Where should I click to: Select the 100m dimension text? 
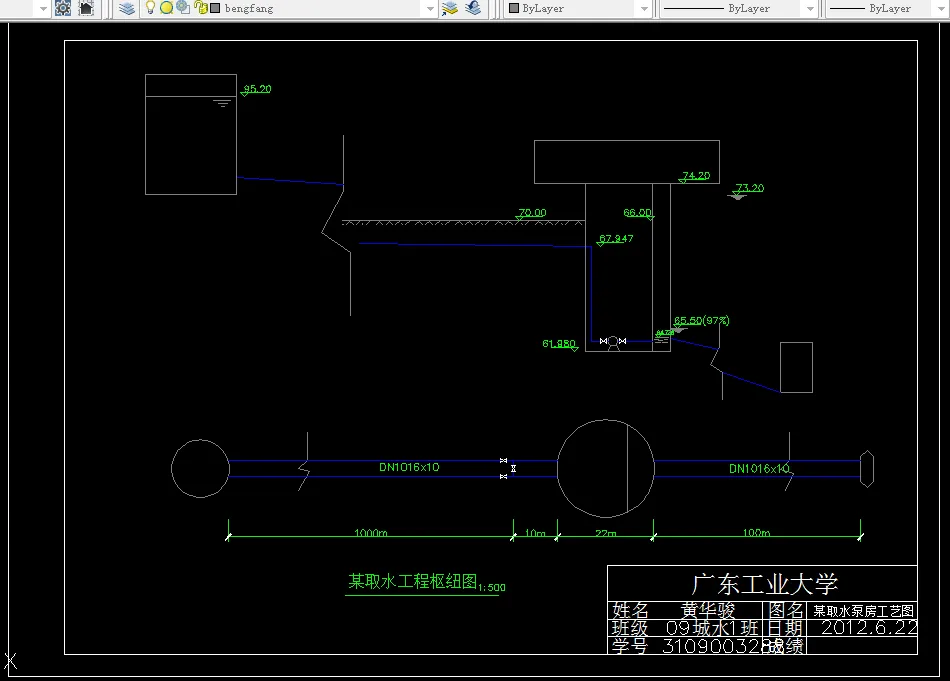[x=757, y=533]
